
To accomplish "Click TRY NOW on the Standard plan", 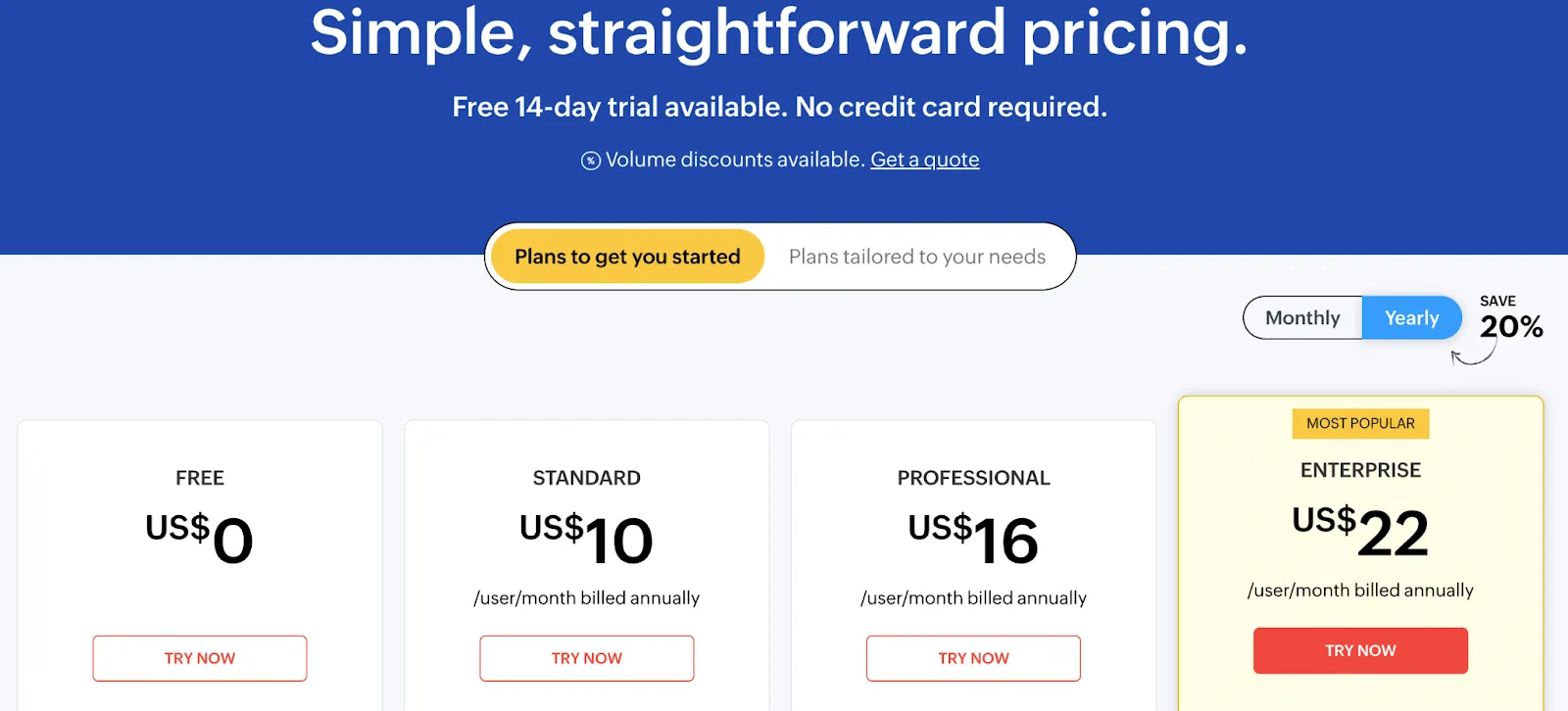I will click(586, 658).
